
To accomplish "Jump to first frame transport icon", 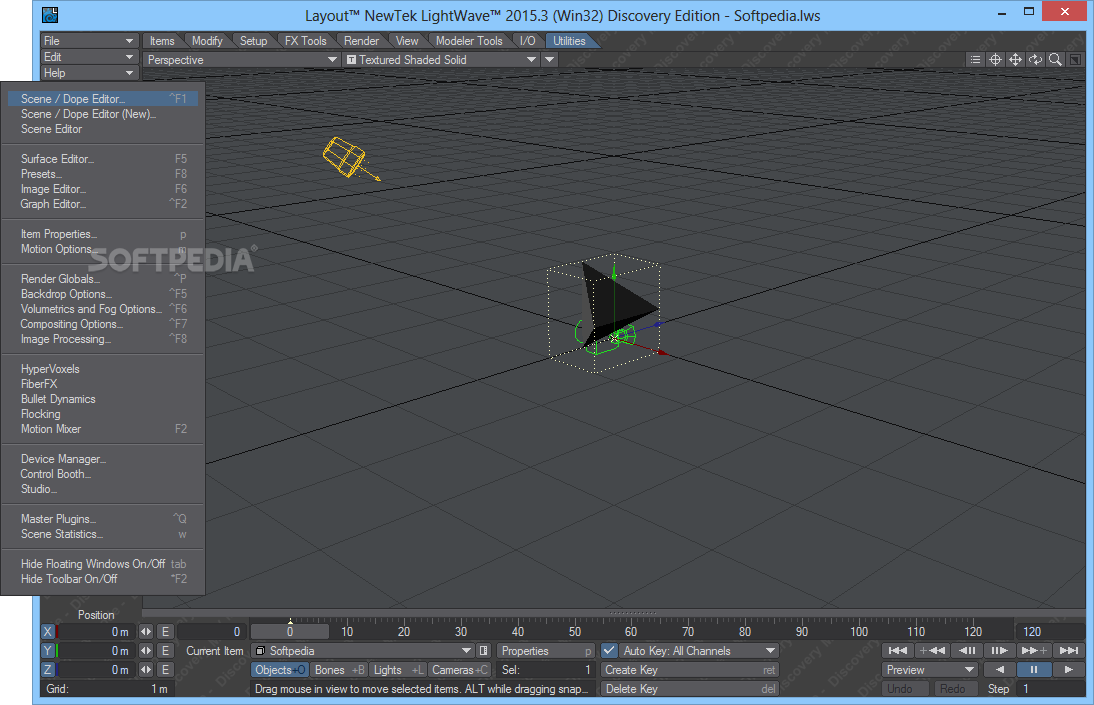I will [897, 651].
